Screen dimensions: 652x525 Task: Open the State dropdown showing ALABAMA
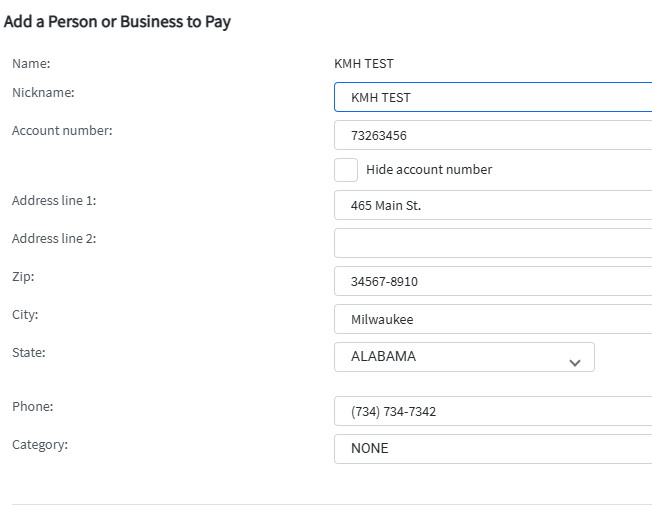[464, 357]
